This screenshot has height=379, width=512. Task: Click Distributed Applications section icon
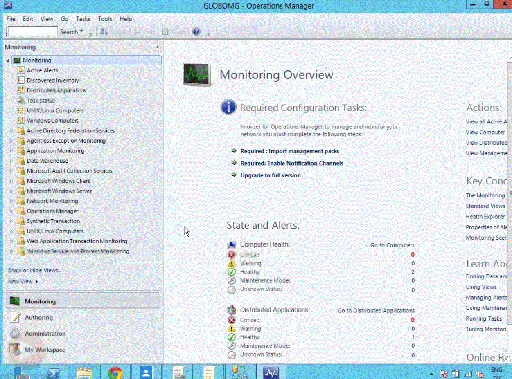(232, 310)
